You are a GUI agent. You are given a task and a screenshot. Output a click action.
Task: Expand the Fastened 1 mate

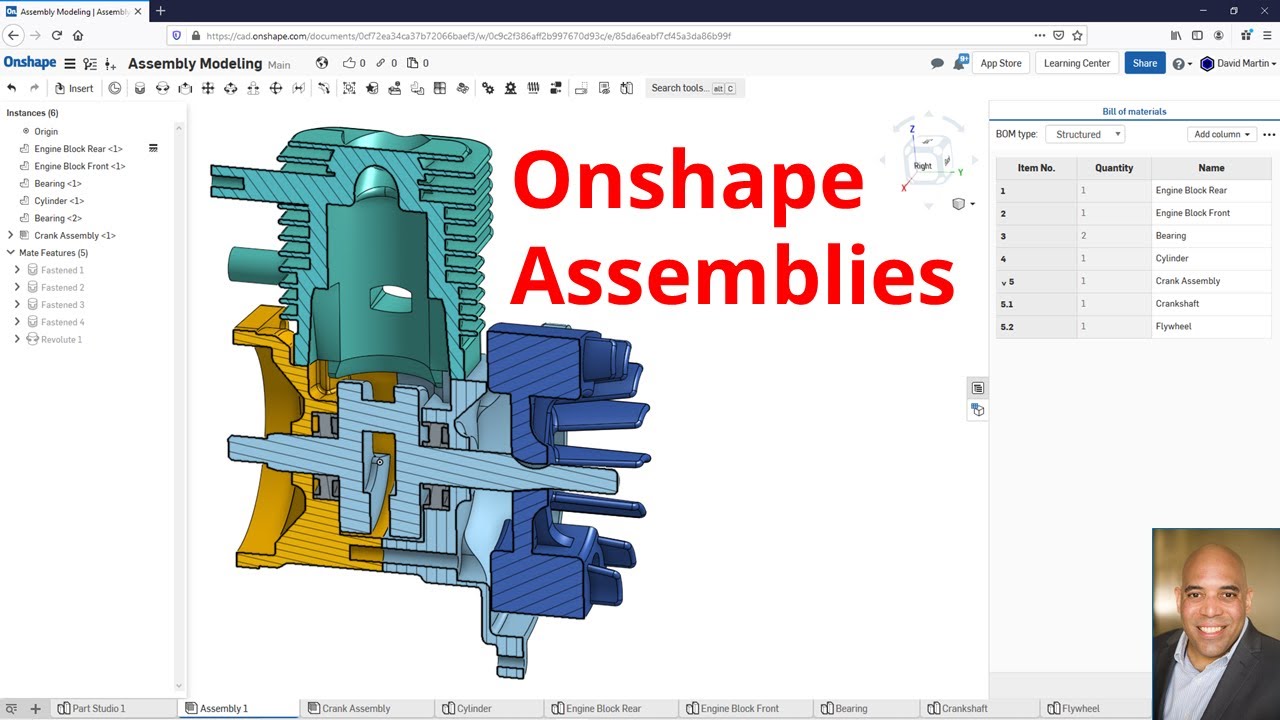[x=17, y=270]
